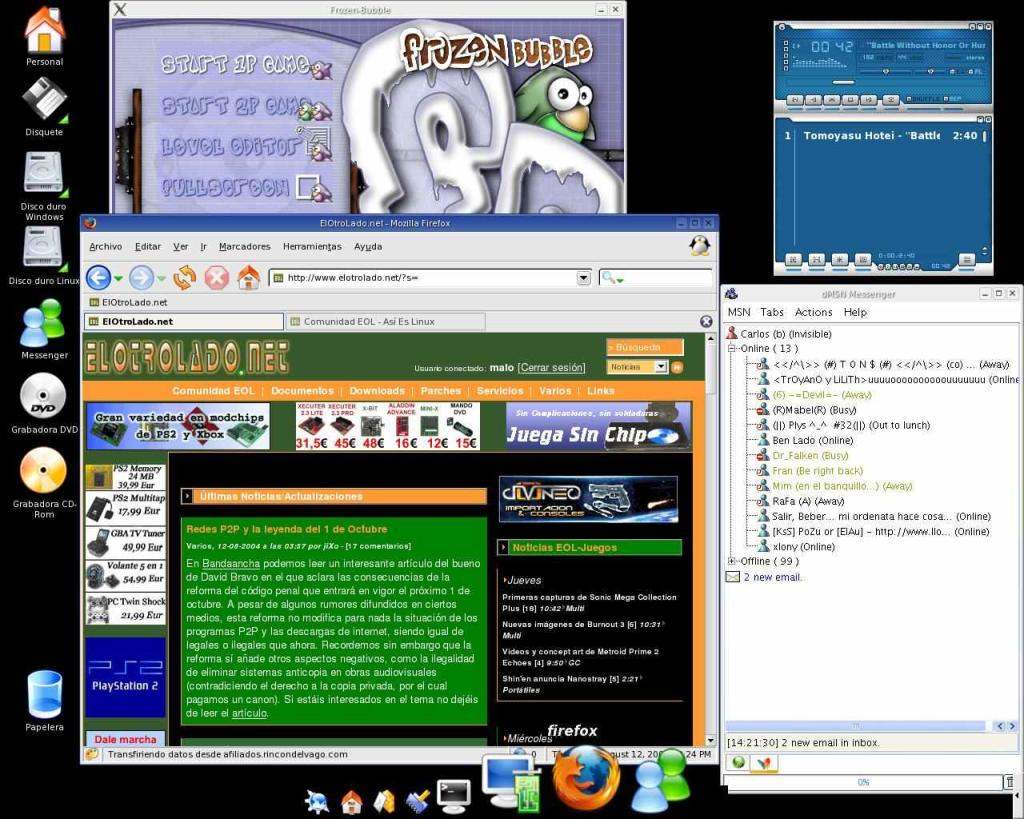Open Grabadora DVD desktop icon
1024x819 pixels.
(x=44, y=403)
